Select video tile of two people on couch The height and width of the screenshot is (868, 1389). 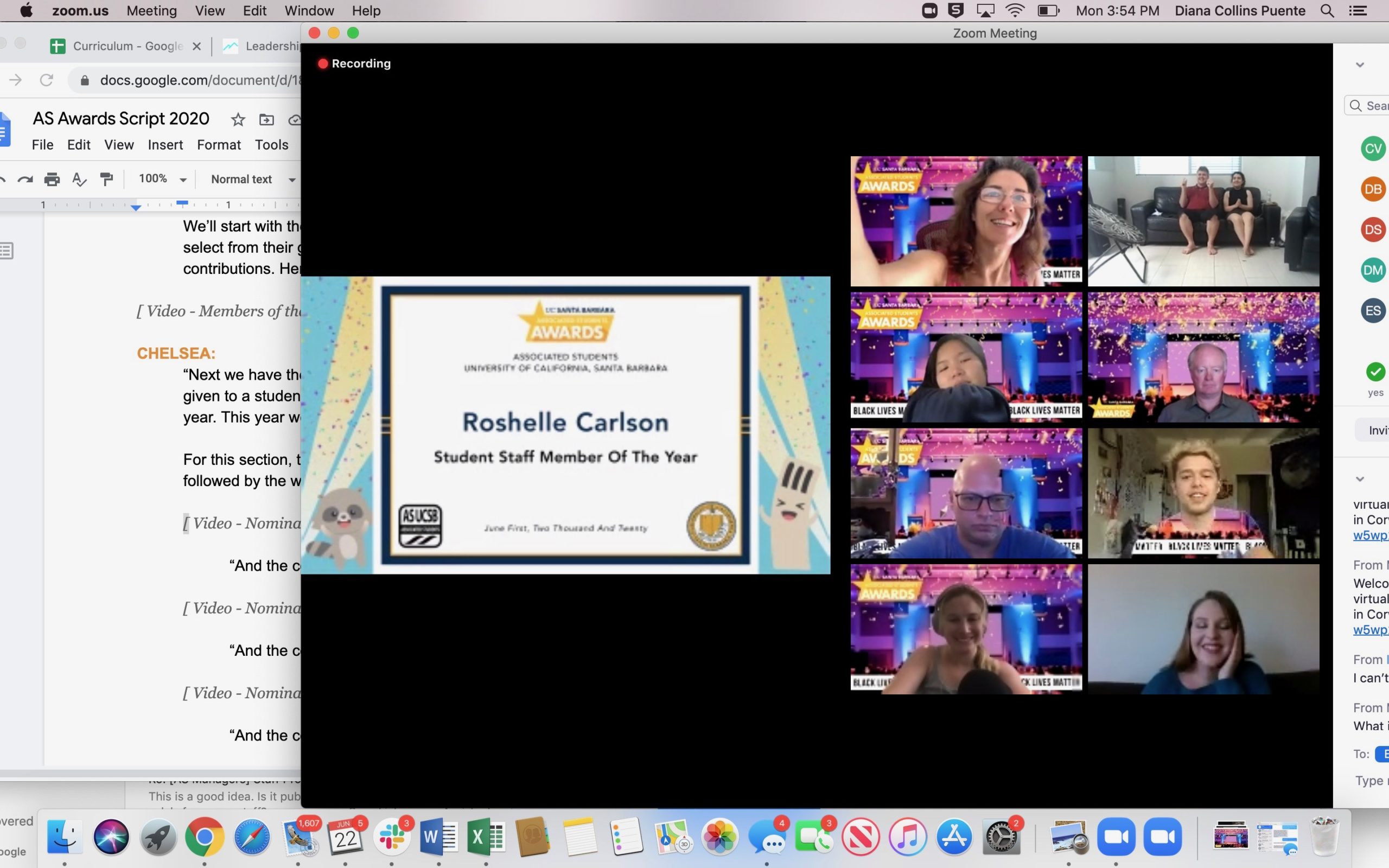1203,221
